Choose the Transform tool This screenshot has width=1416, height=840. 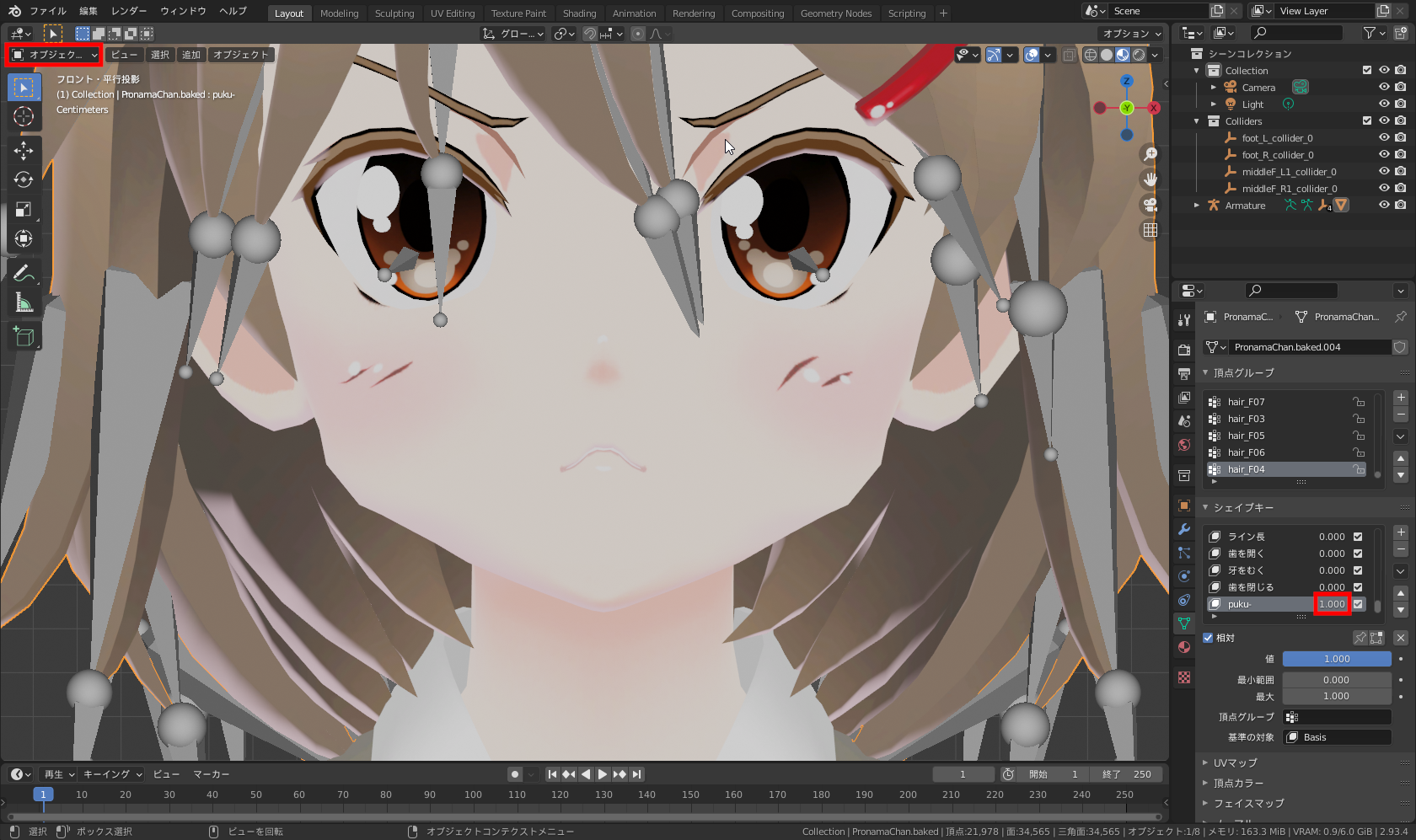[24, 238]
